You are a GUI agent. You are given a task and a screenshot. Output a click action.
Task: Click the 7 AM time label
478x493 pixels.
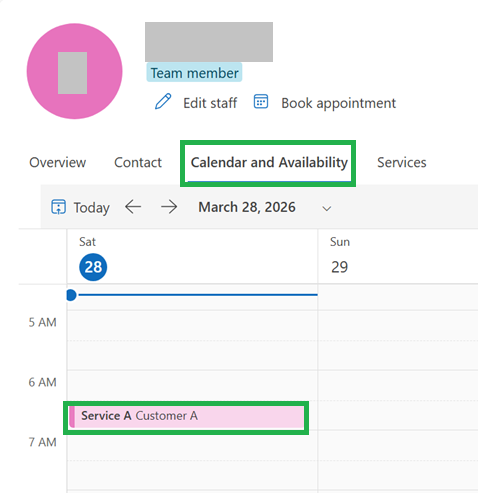42,442
